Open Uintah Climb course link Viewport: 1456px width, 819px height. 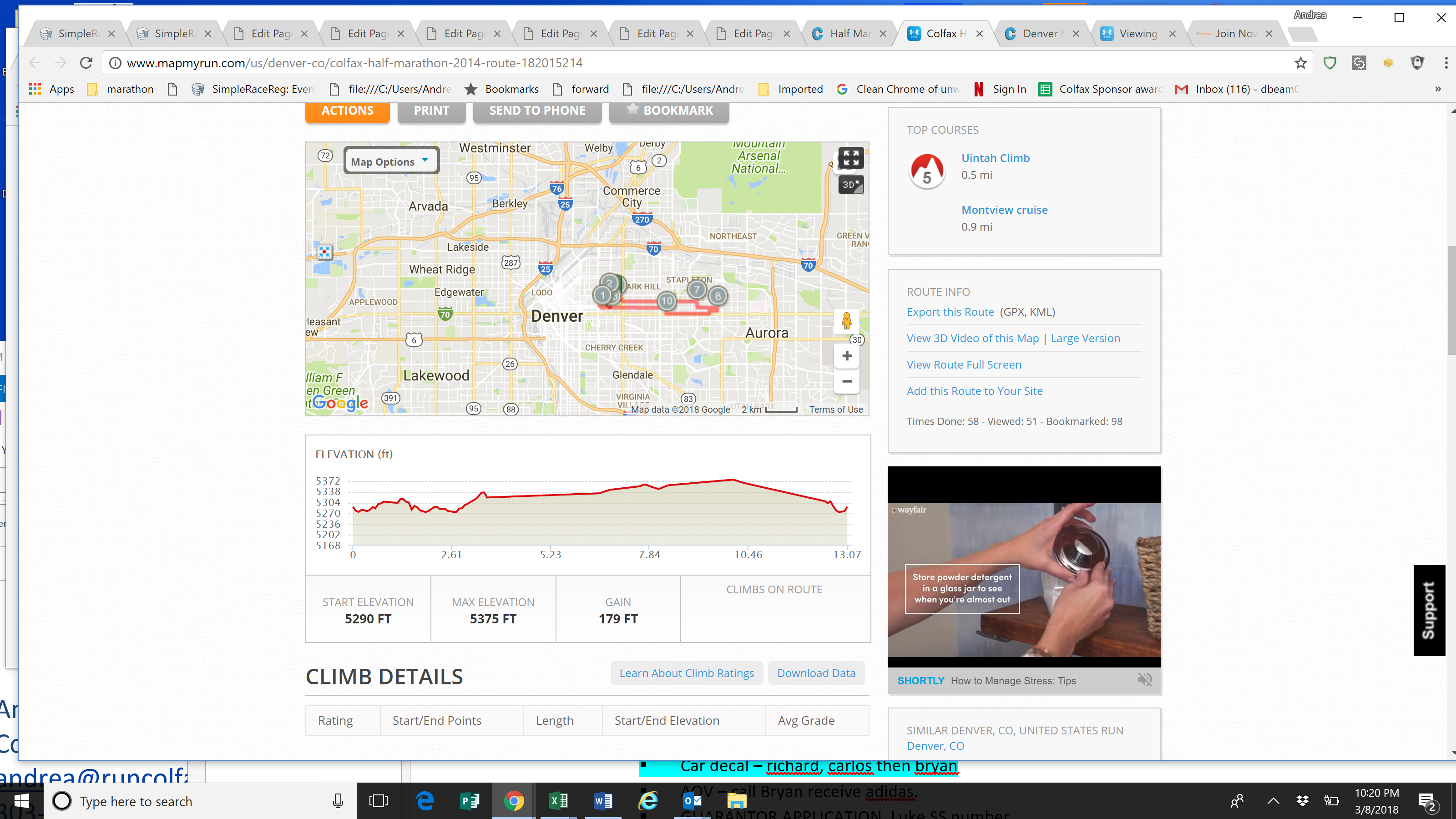pos(996,158)
